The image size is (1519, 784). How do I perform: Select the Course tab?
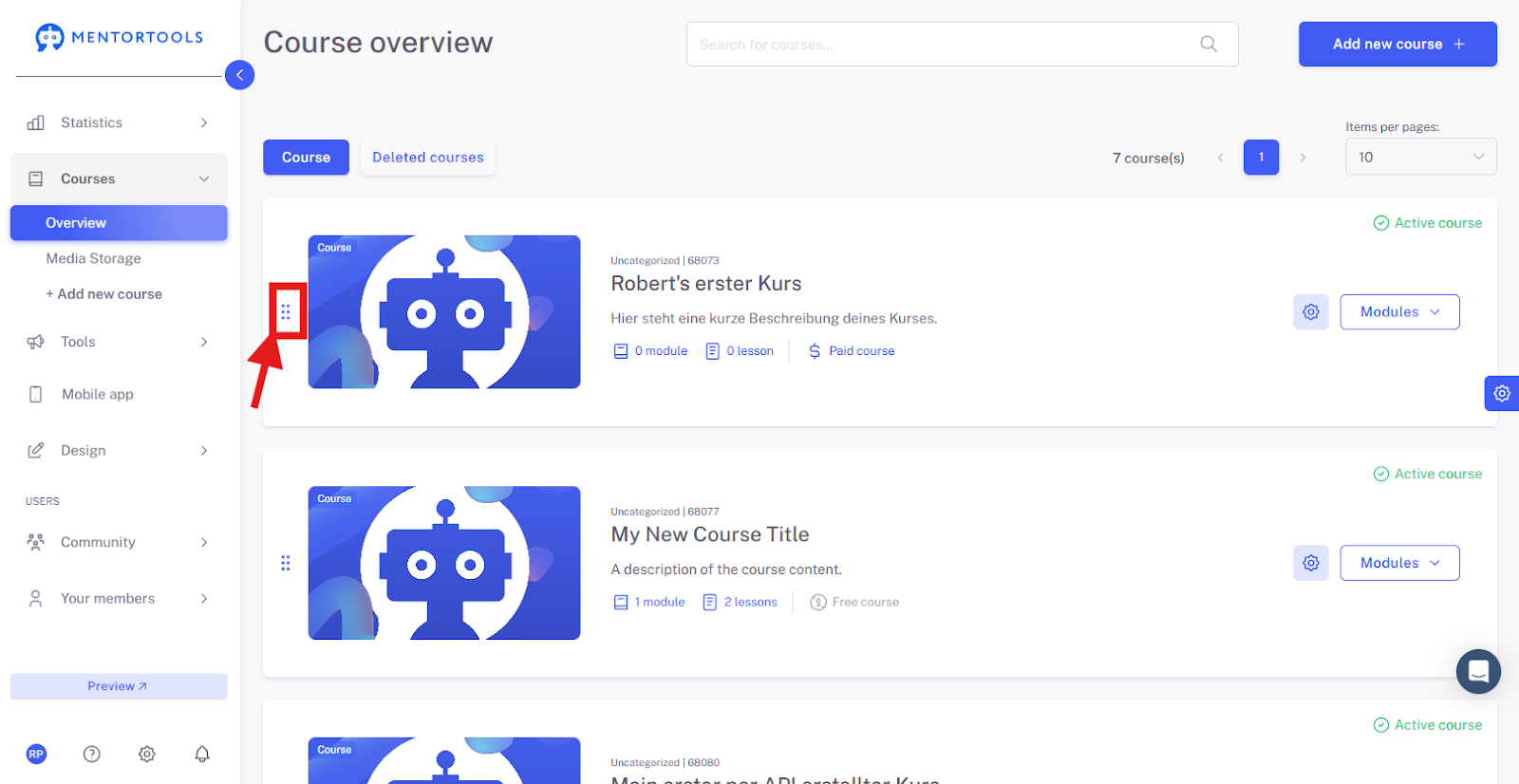pyautogui.click(x=306, y=158)
